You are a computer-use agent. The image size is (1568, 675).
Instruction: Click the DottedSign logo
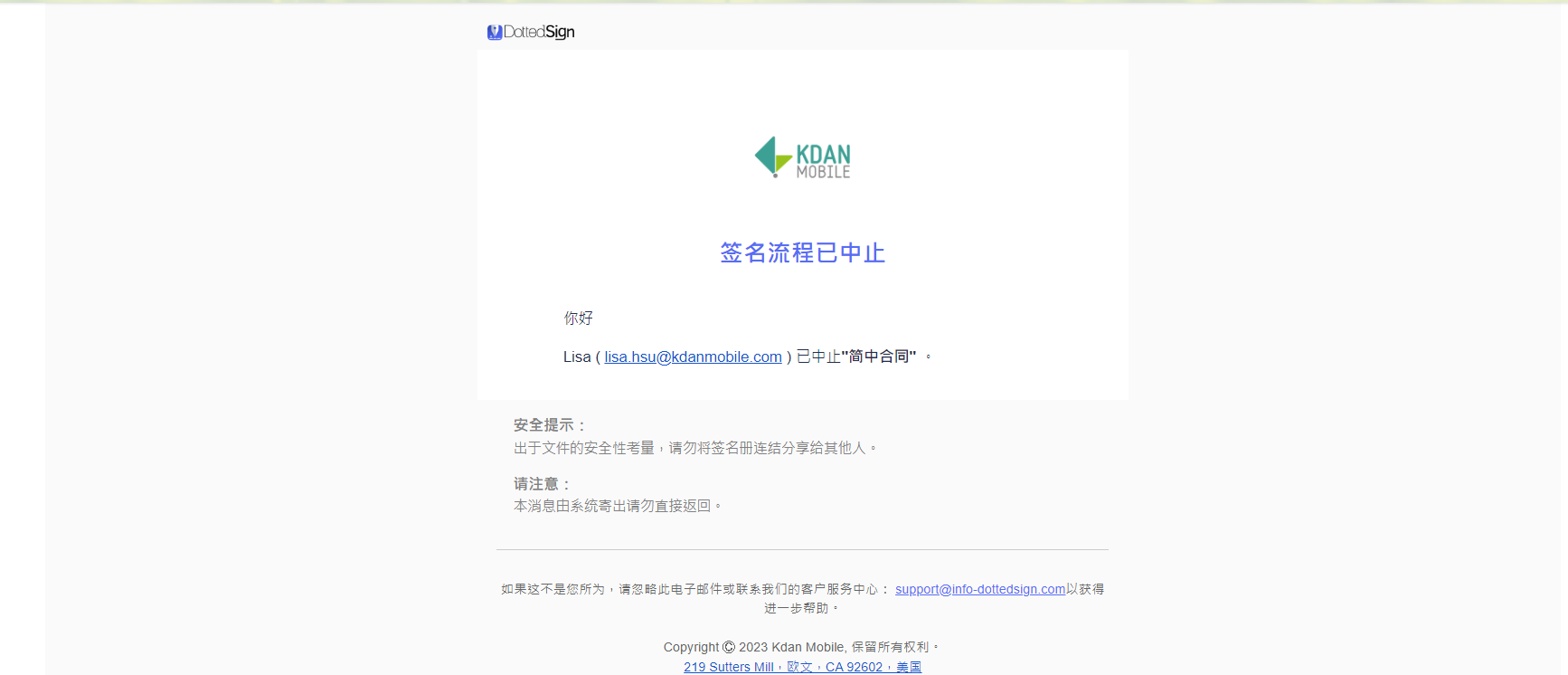pyautogui.click(x=531, y=32)
